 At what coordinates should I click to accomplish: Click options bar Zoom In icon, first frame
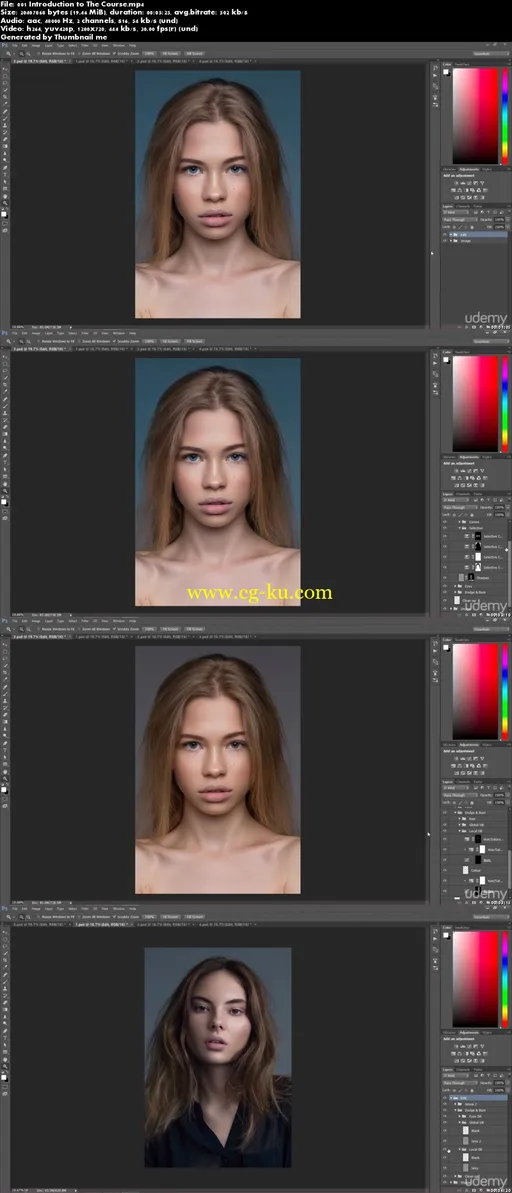(x=21, y=53)
